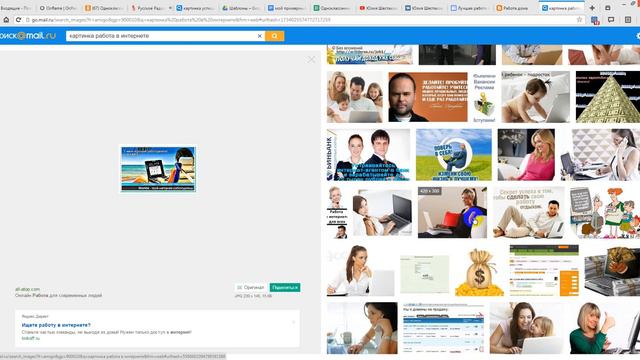640x360 pixels.
Task: Click the mail.ru search logo
Action: tap(28, 36)
